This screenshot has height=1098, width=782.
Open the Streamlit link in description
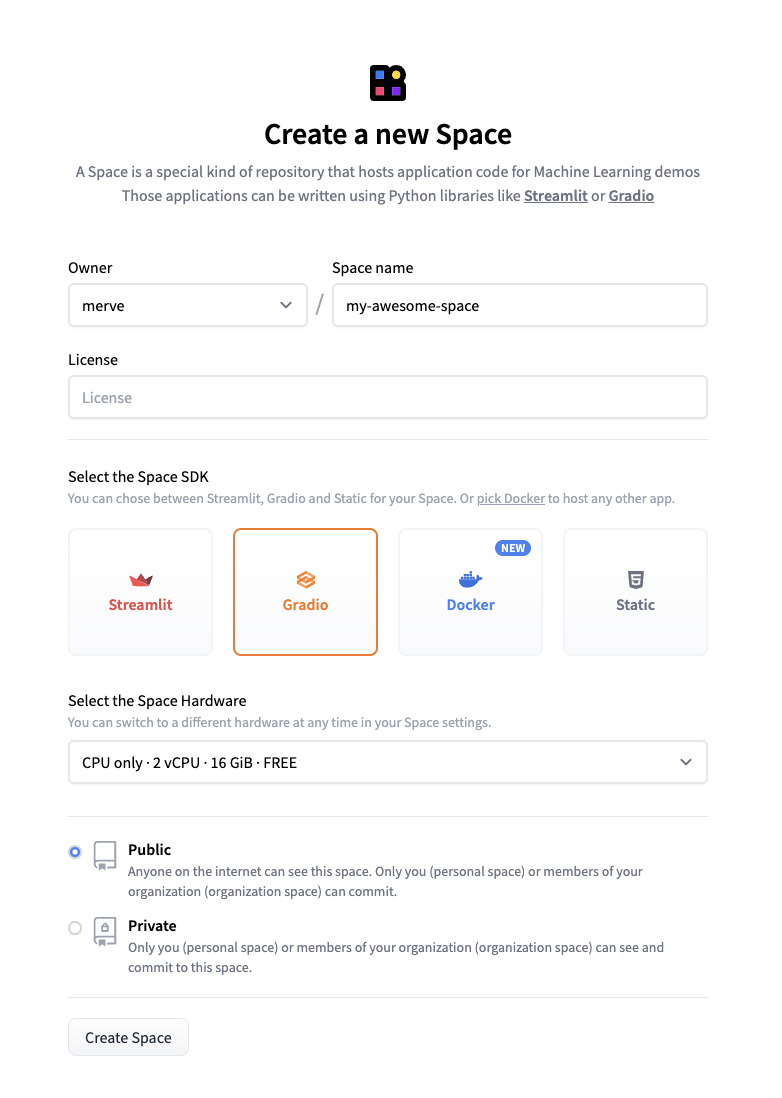pyautogui.click(x=555, y=196)
